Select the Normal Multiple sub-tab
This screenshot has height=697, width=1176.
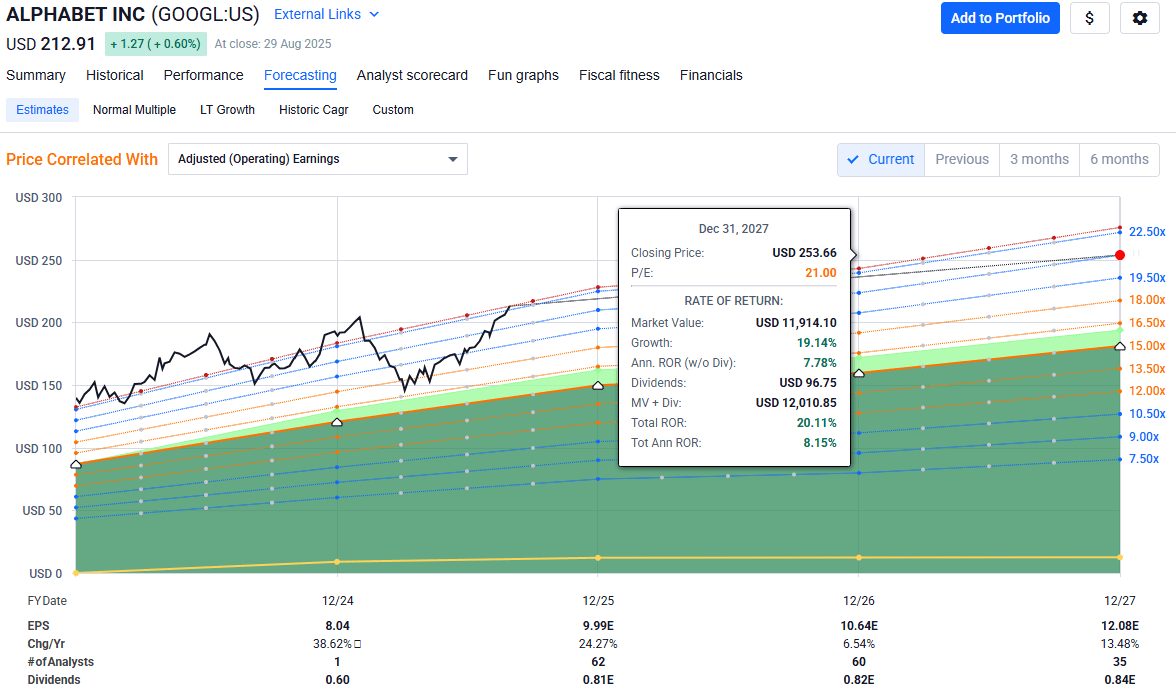coord(134,110)
